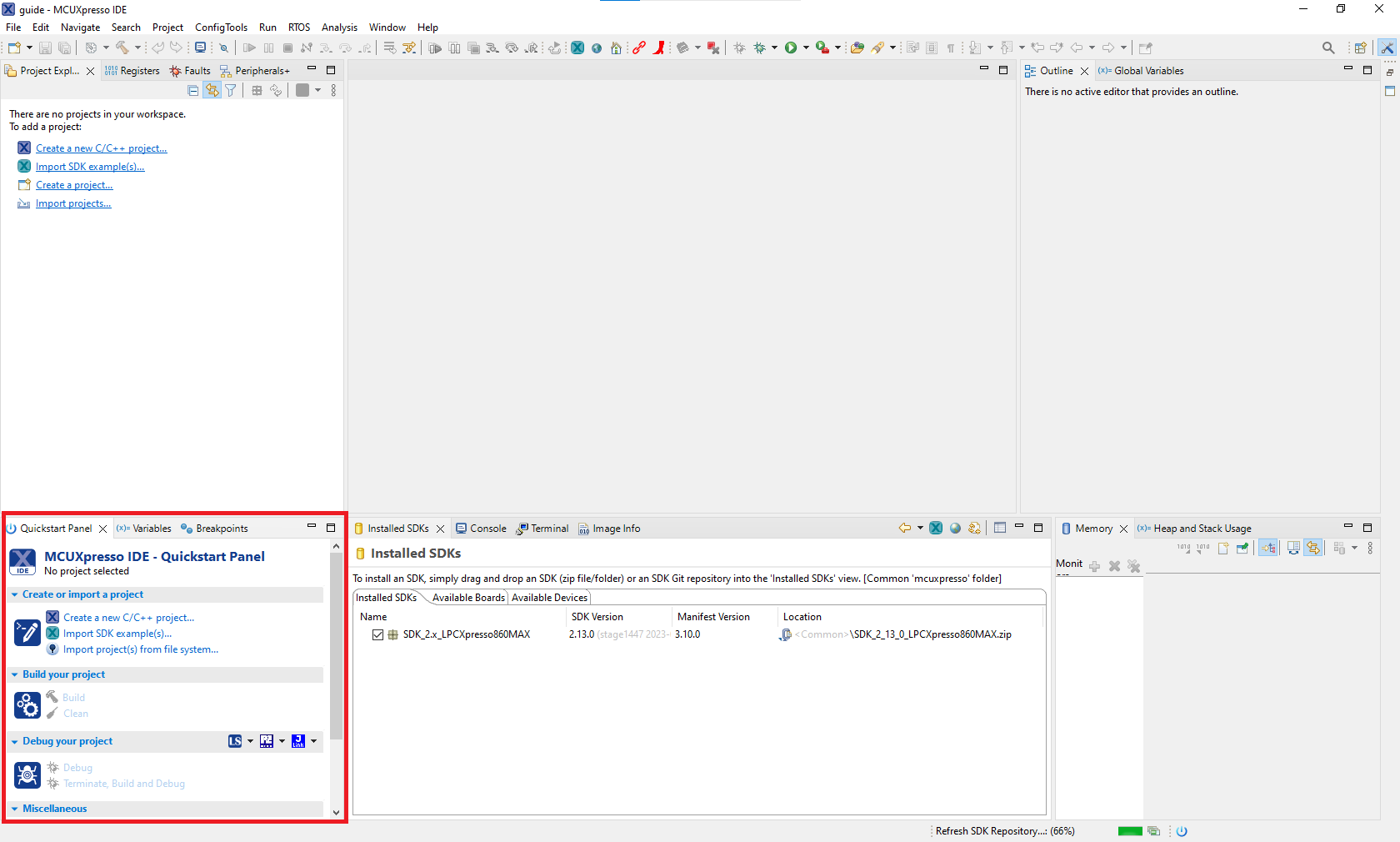Image resolution: width=1400 pixels, height=842 pixels.
Task: Click Collapse All icon in Project Explorer
Action: tap(193, 91)
